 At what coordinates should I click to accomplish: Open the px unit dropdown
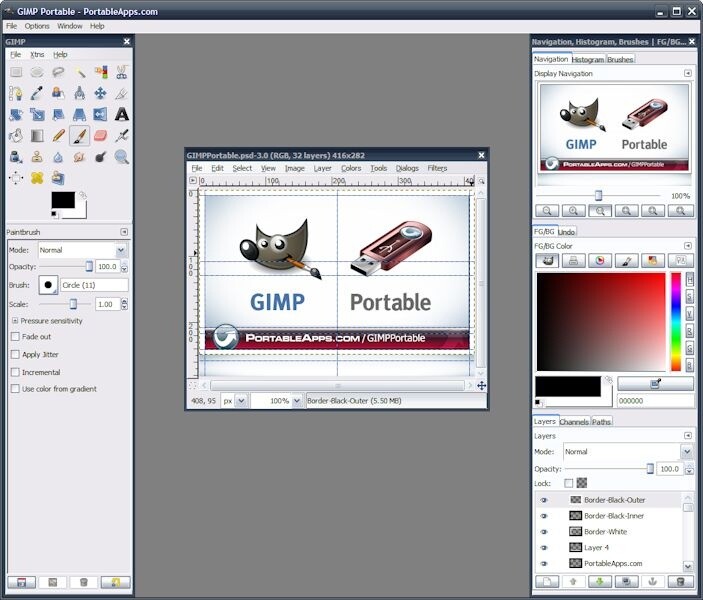point(241,401)
